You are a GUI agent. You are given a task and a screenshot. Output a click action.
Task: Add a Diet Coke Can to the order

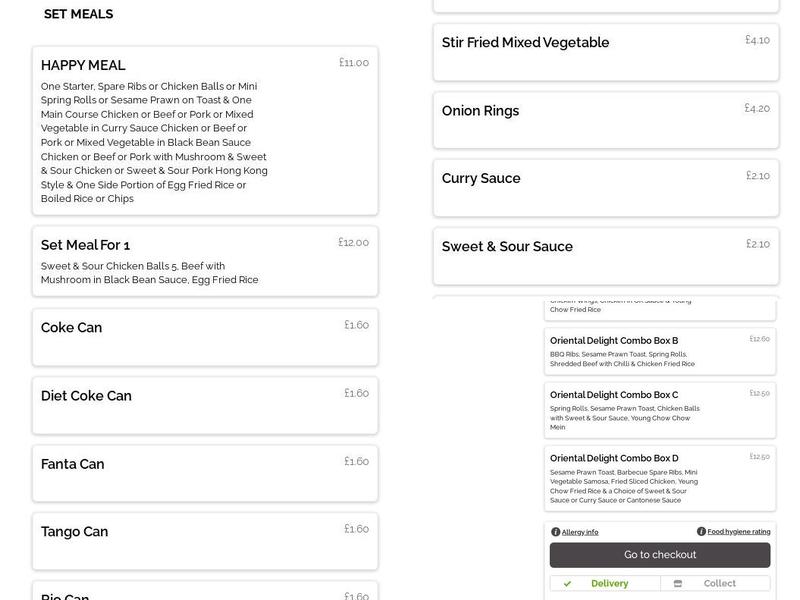point(205,405)
